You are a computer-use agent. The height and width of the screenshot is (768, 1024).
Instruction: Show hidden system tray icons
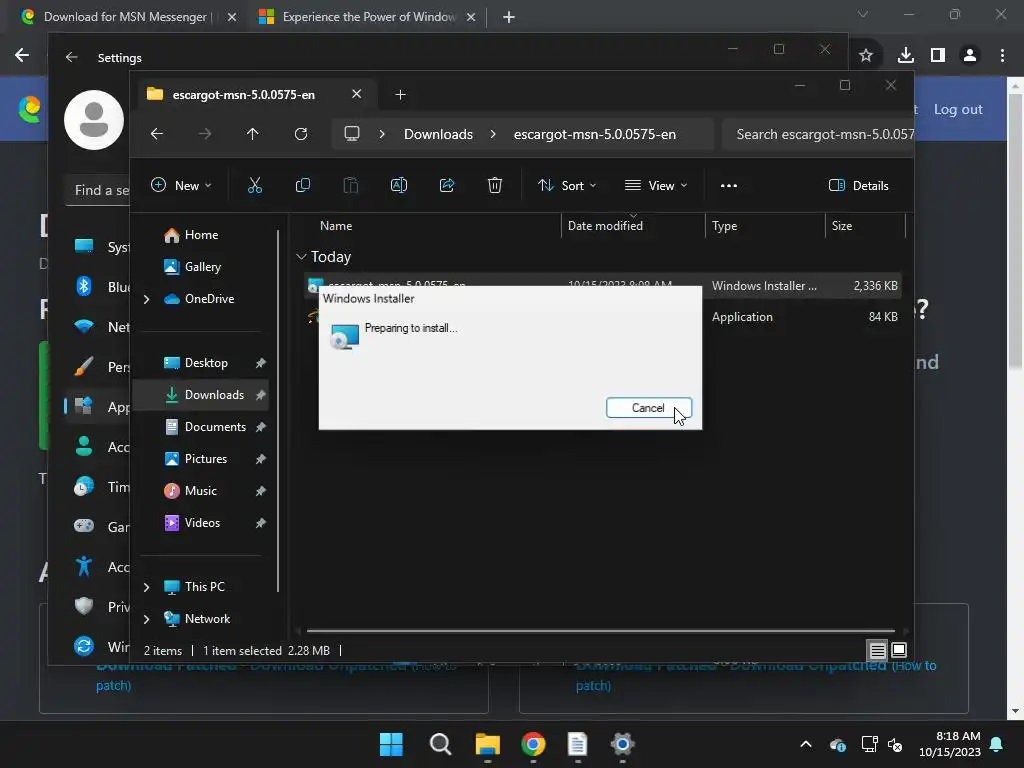click(806, 744)
